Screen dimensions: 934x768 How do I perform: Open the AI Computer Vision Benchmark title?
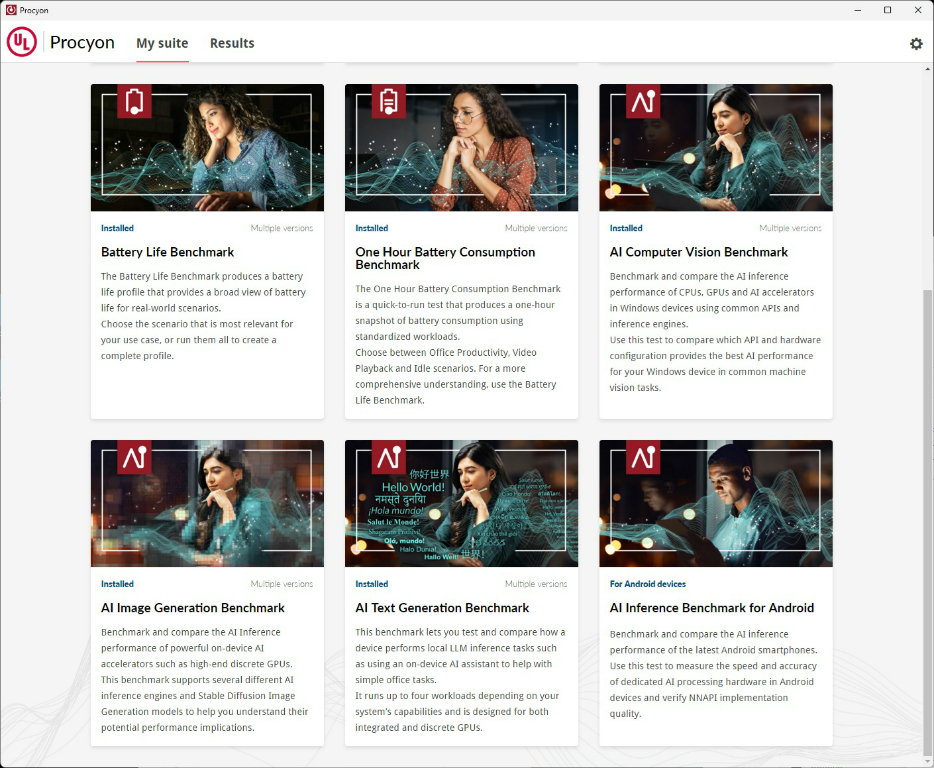[x=699, y=252]
